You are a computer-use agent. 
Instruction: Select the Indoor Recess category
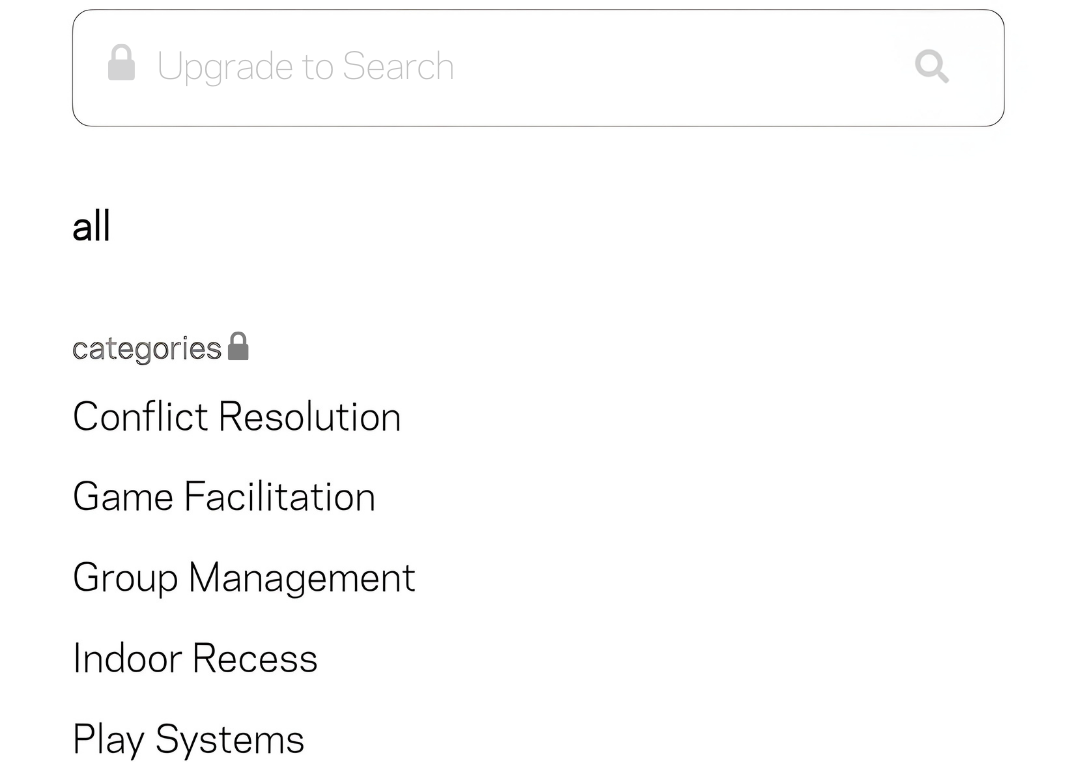pos(195,658)
